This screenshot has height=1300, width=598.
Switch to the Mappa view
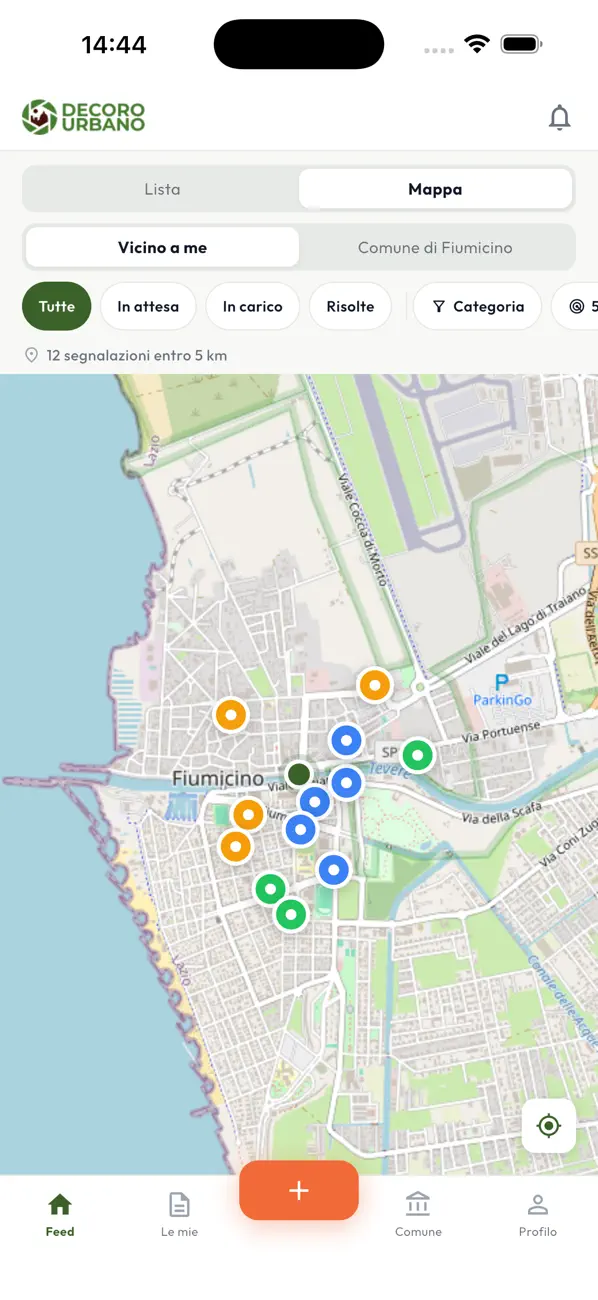[x=435, y=189]
